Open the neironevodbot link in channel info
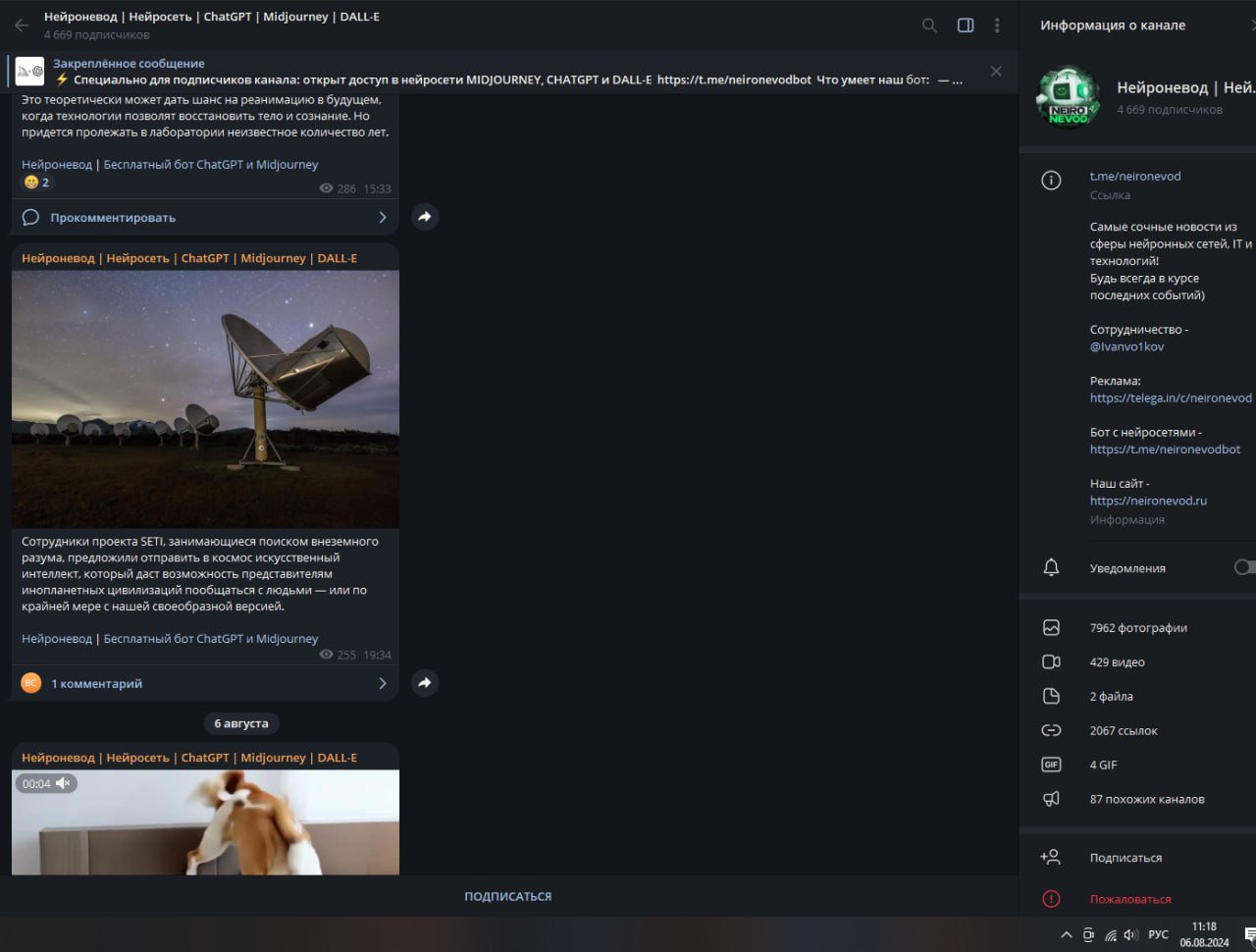 tap(1165, 450)
